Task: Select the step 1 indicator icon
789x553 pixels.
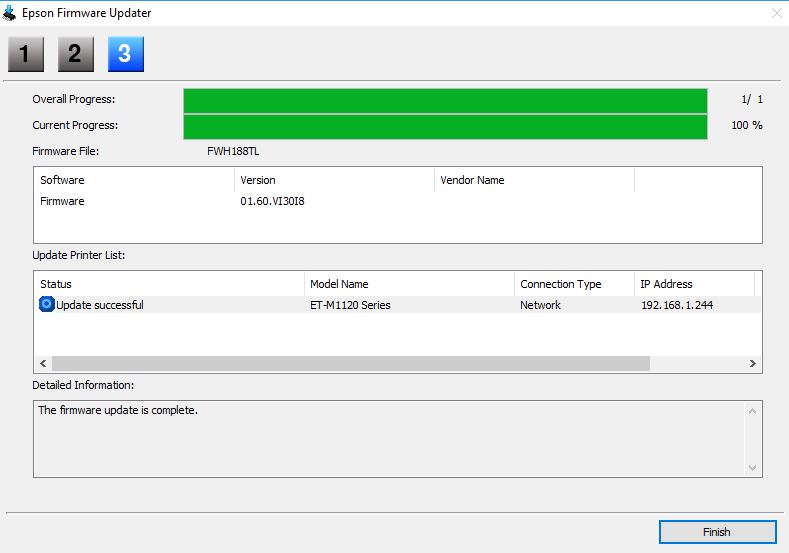Action: (26, 54)
